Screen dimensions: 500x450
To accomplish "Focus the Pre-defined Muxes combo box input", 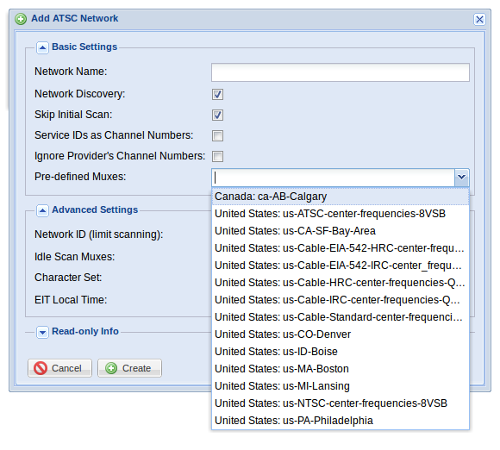I will [x=333, y=177].
